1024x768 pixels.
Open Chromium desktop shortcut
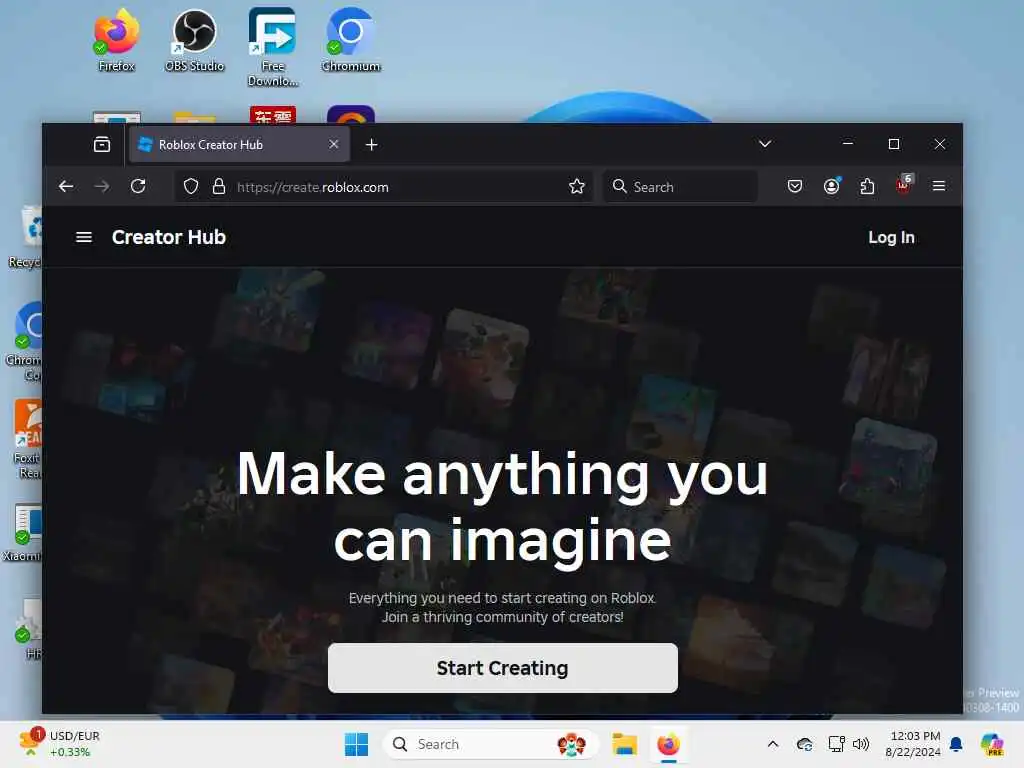point(351,39)
